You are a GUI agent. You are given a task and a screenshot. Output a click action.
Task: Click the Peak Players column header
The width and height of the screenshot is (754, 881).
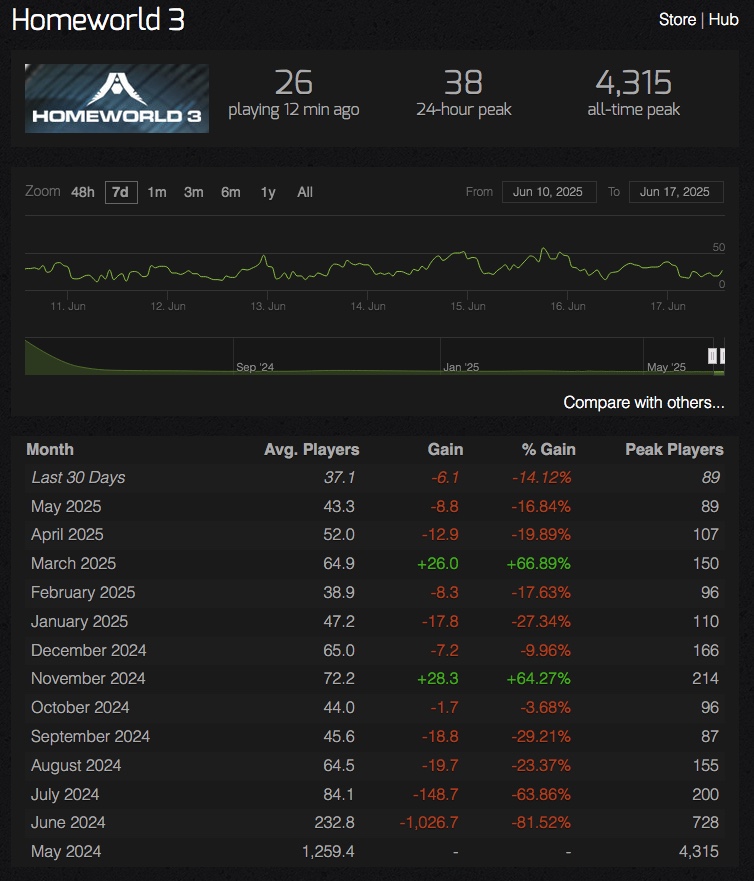(x=674, y=449)
